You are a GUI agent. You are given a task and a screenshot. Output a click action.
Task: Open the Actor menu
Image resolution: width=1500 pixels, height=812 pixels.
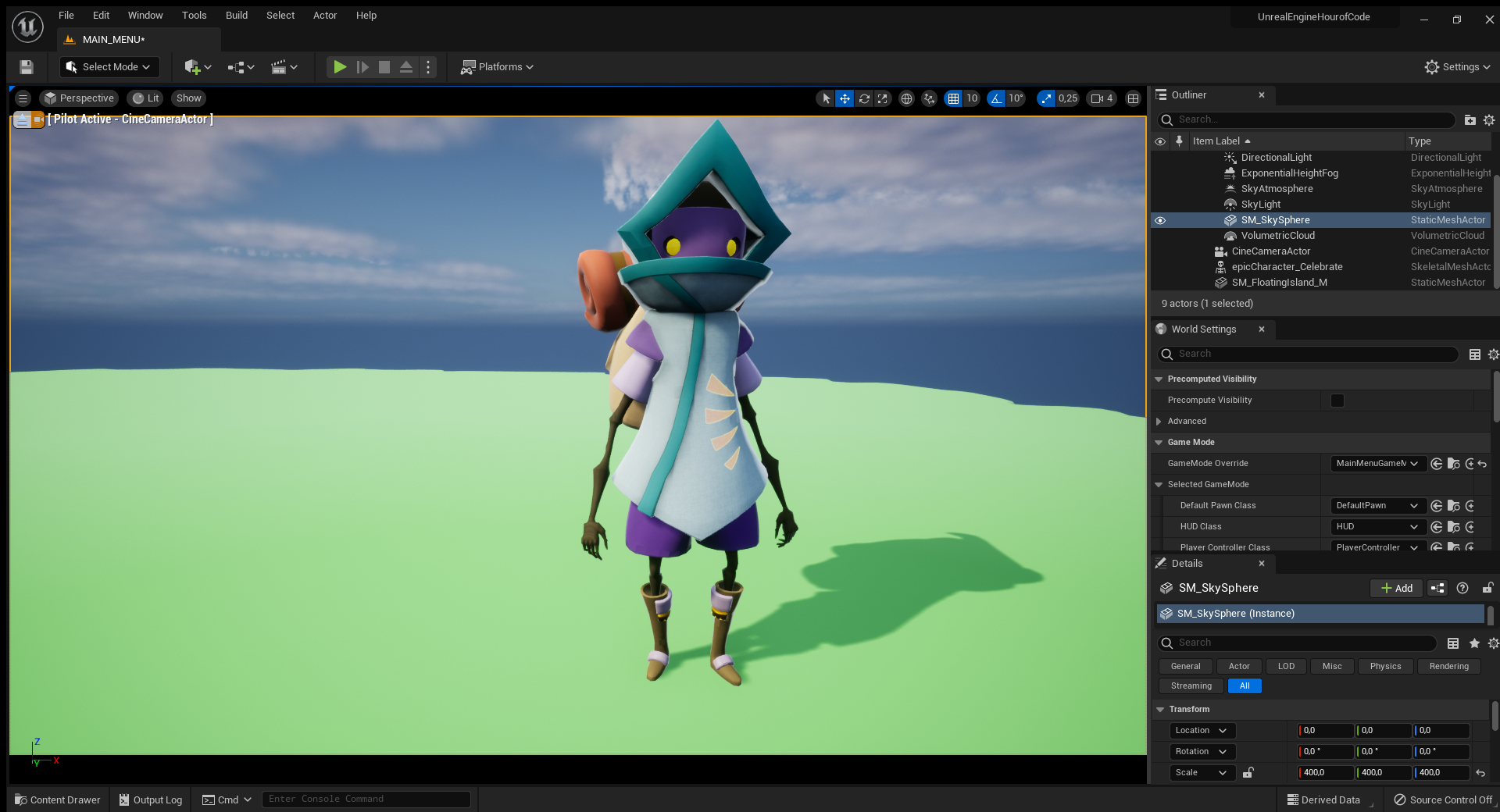tap(325, 16)
